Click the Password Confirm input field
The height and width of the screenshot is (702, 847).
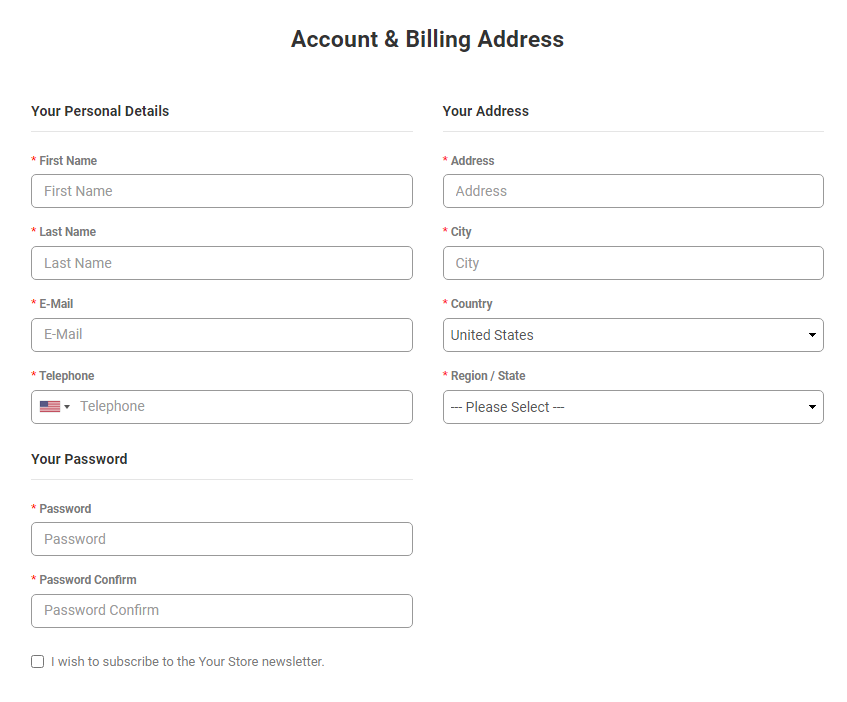pos(221,611)
